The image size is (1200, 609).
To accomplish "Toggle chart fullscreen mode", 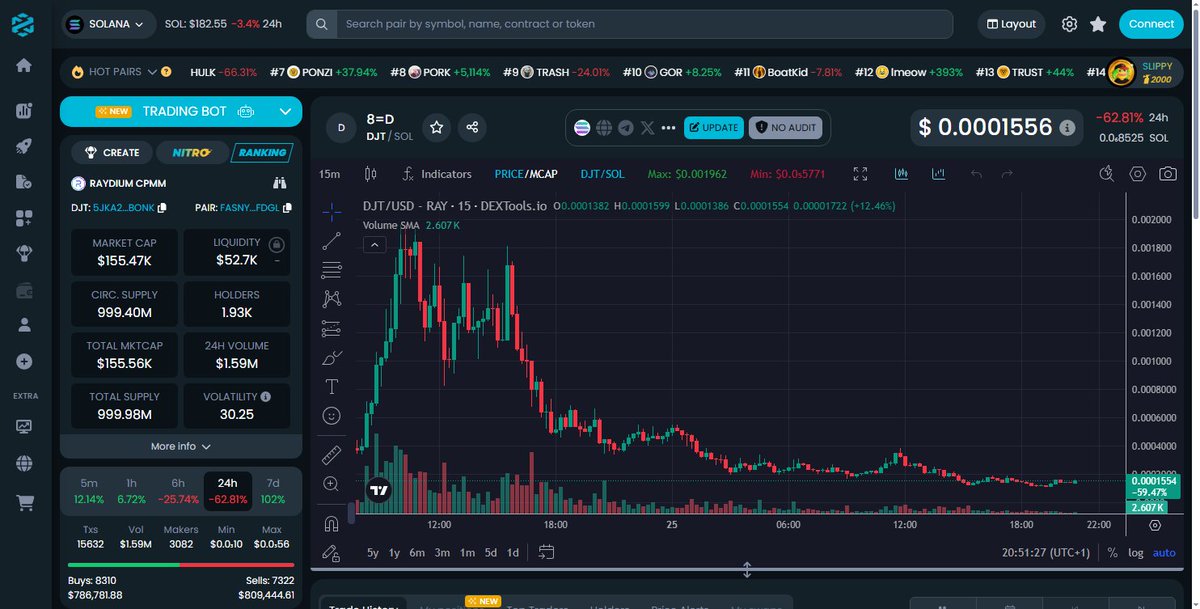I will pyautogui.click(x=860, y=174).
